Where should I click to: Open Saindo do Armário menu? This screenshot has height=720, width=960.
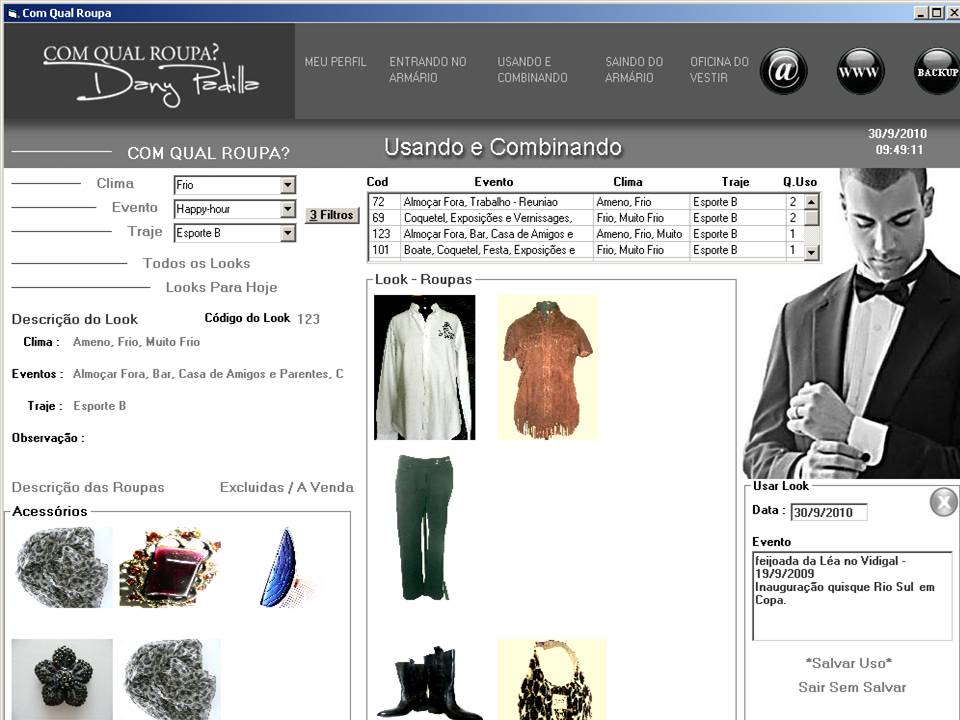(x=634, y=70)
